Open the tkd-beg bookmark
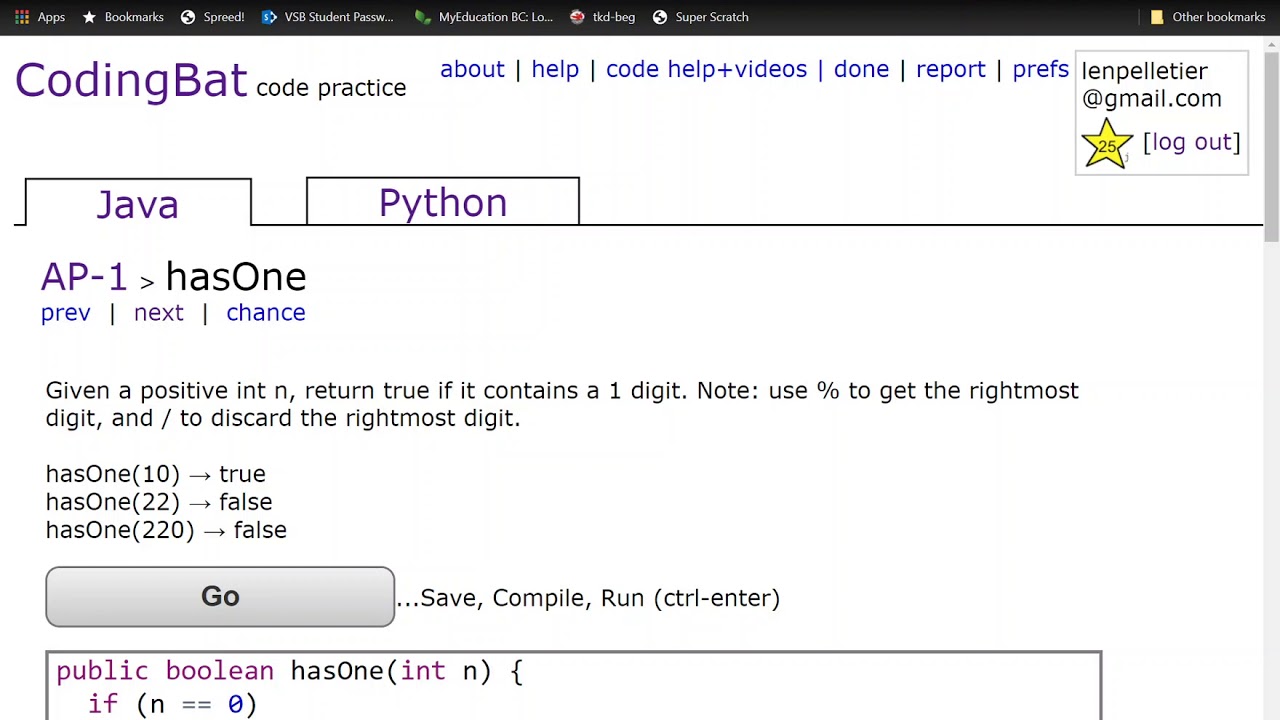 pyautogui.click(x=603, y=17)
